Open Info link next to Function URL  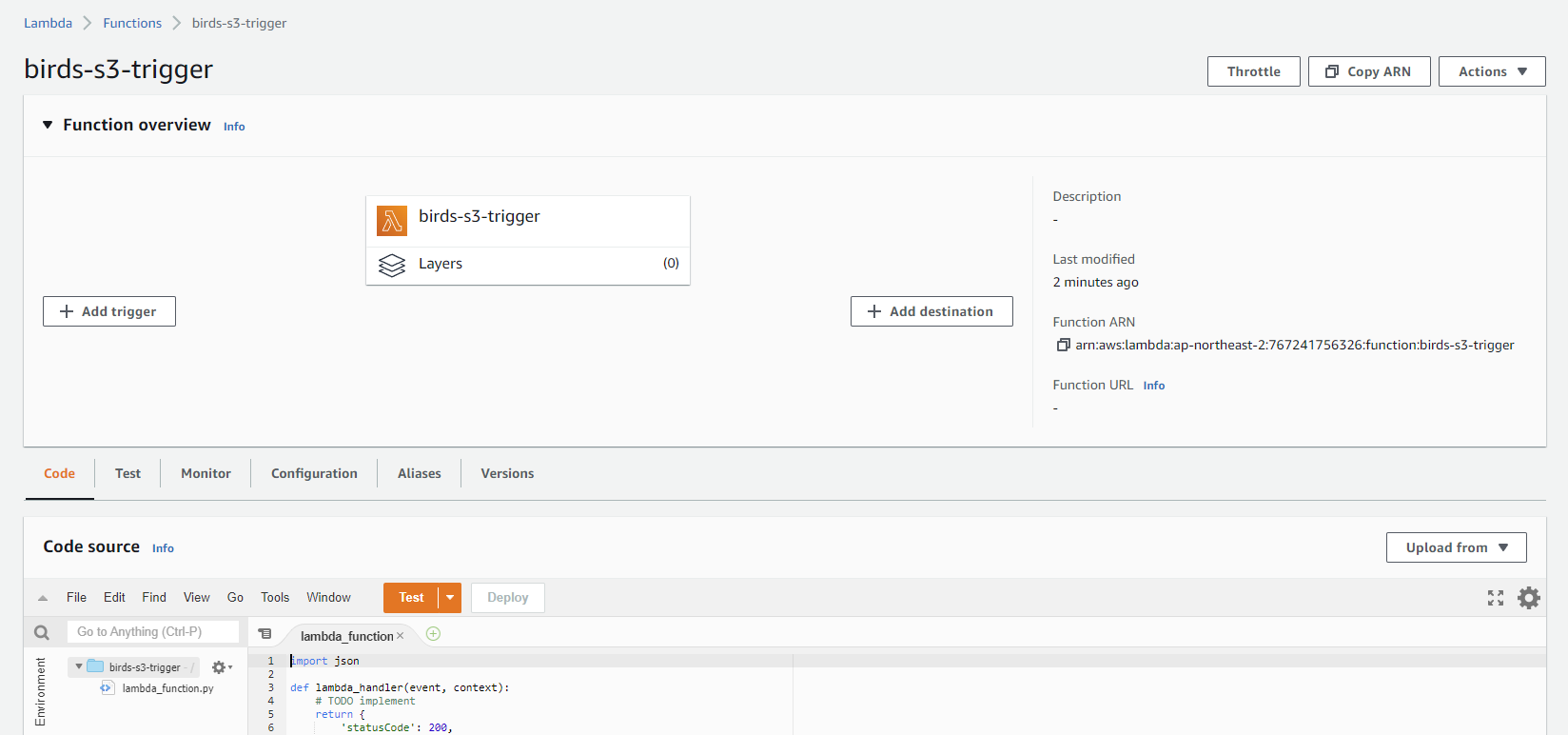(1154, 386)
